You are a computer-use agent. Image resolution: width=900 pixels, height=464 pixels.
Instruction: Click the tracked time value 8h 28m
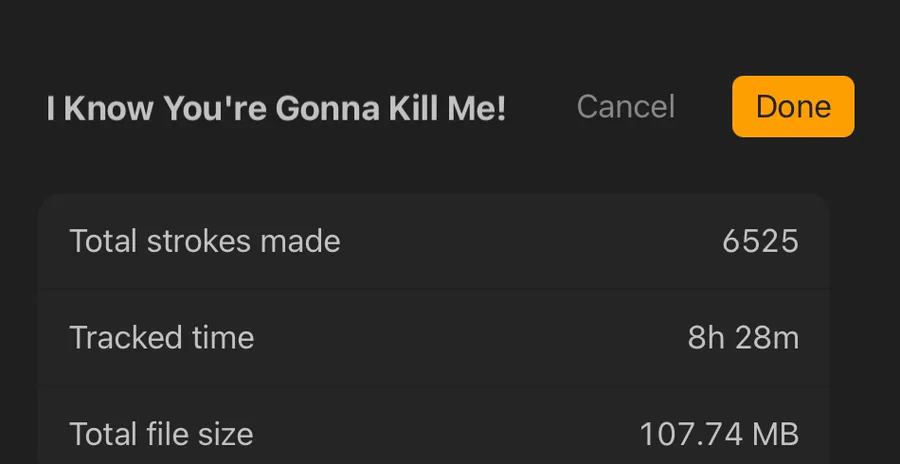[743, 338]
